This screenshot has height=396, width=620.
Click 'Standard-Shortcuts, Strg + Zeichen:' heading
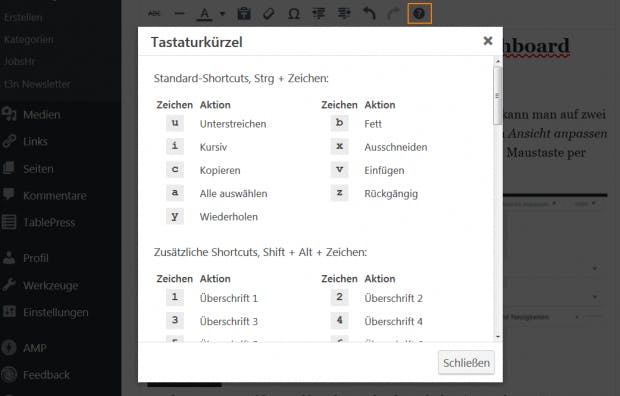pyautogui.click(x=241, y=78)
